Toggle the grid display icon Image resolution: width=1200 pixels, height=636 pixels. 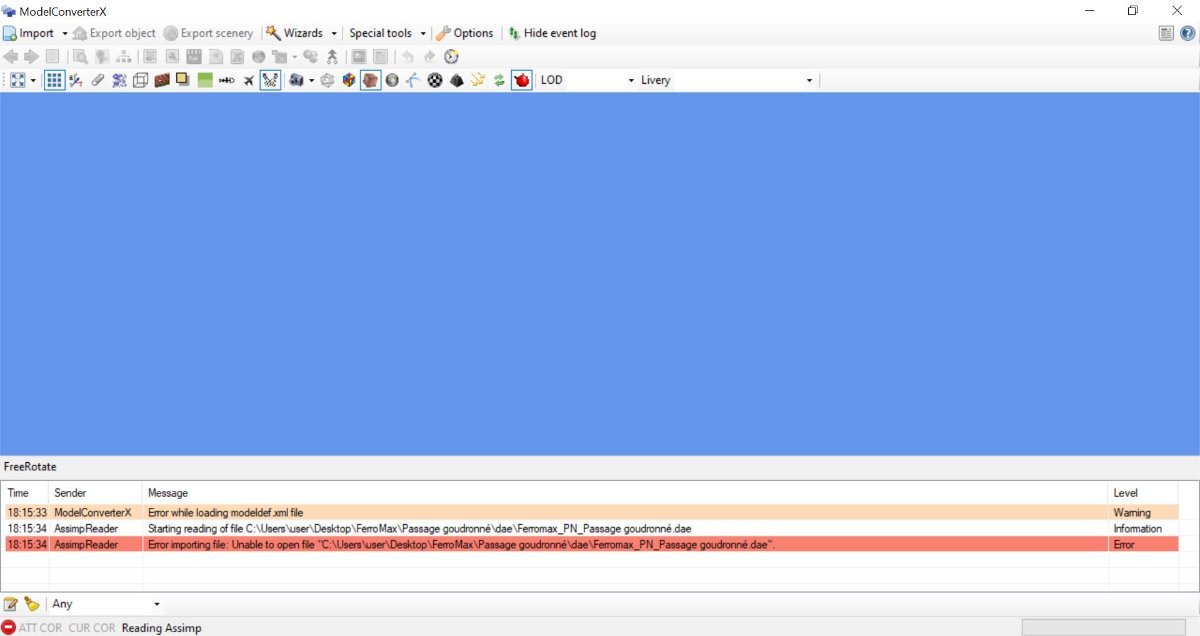tap(53, 80)
